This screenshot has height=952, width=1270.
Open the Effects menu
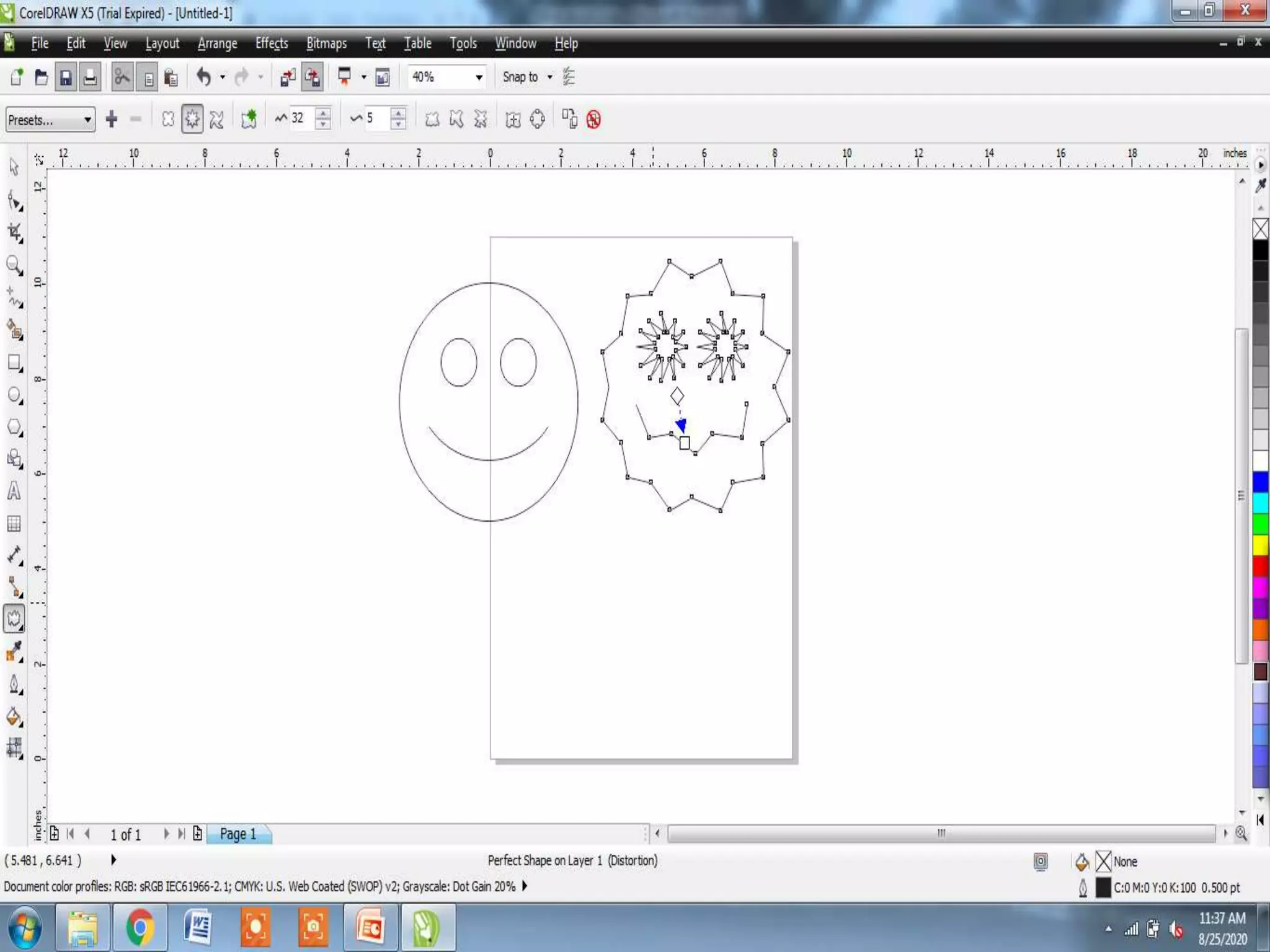click(272, 43)
